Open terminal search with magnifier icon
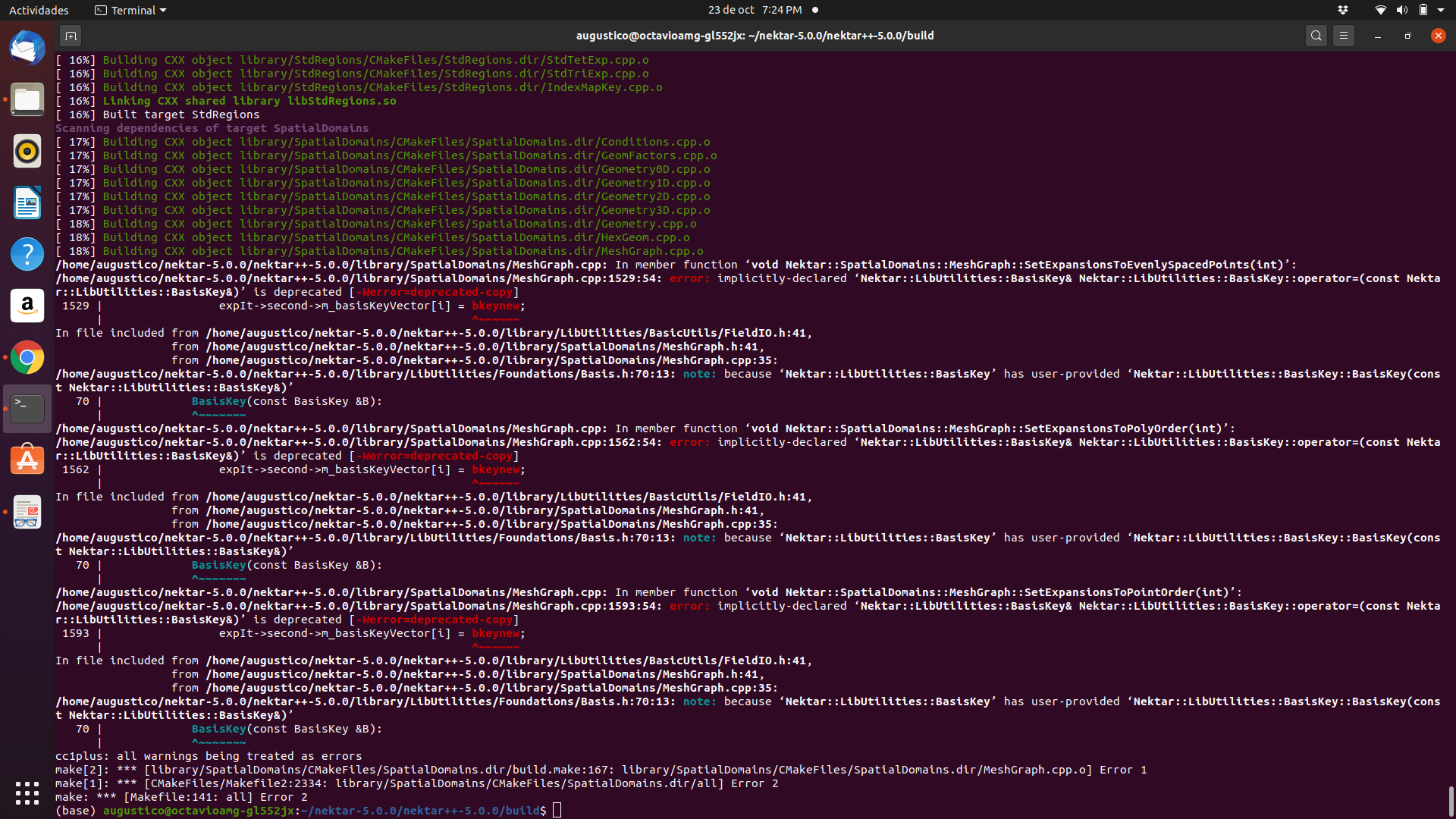The width and height of the screenshot is (1456, 819). point(1316,36)
